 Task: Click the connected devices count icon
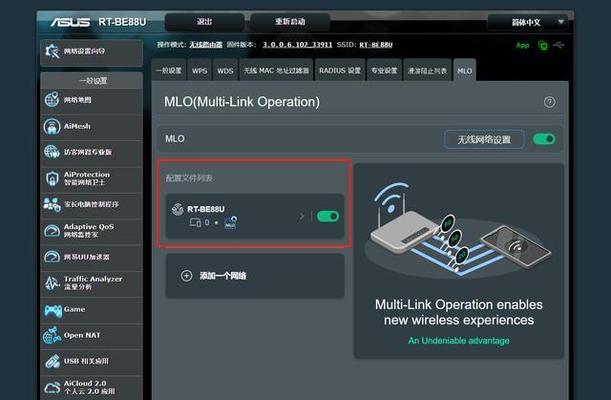195,222
